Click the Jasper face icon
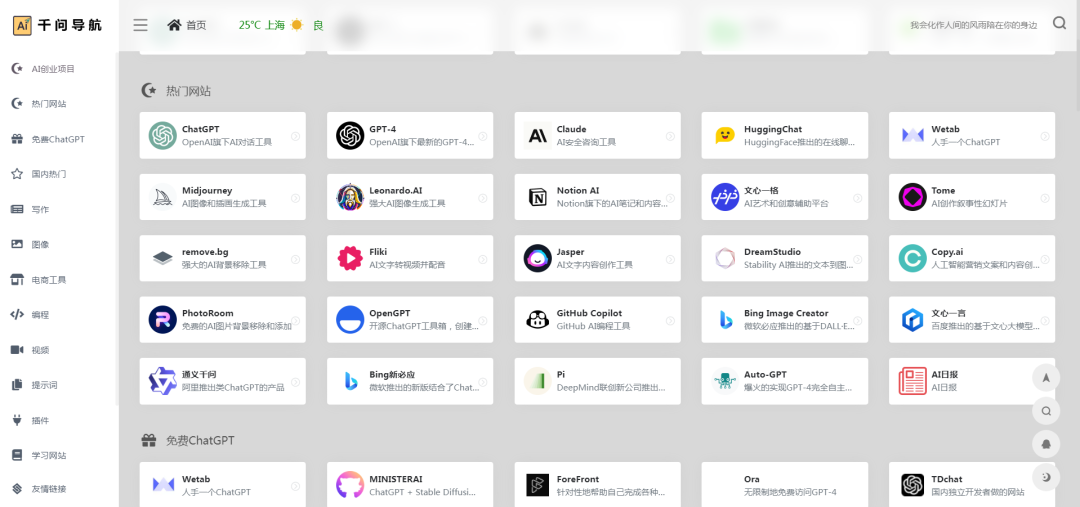The height and width of the screenshot is (507, 1080). [x=537, y=258]
